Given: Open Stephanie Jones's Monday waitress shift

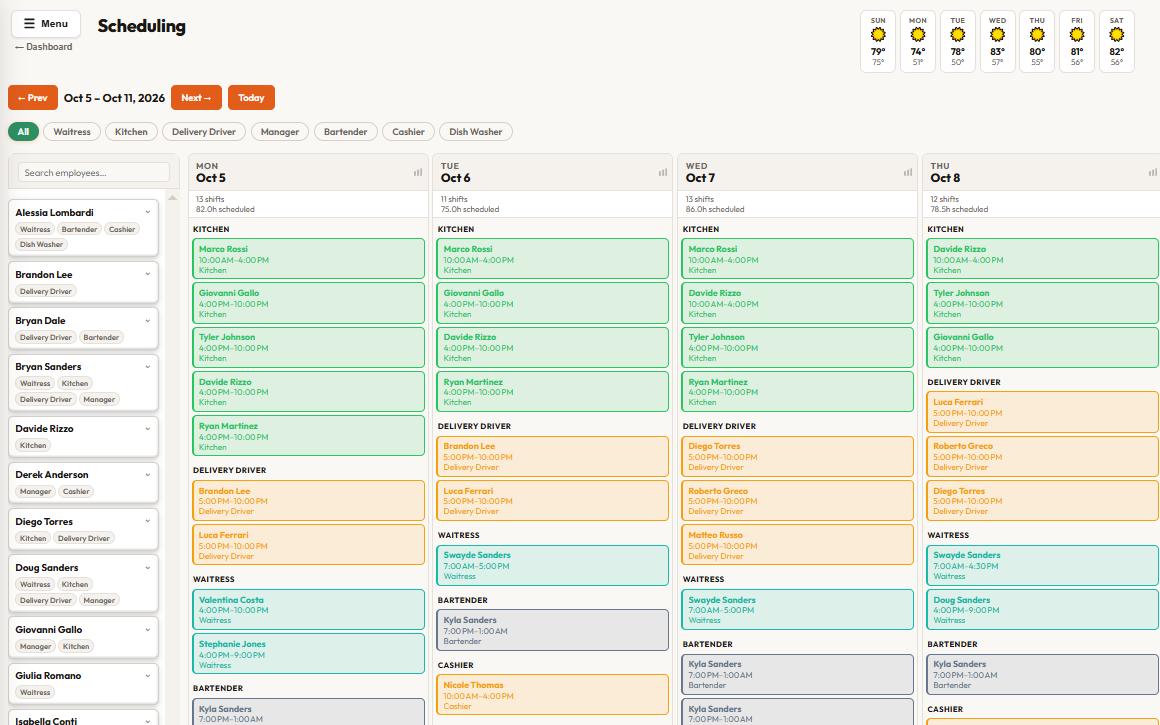Looking at the screenshot, I should 308,654.
